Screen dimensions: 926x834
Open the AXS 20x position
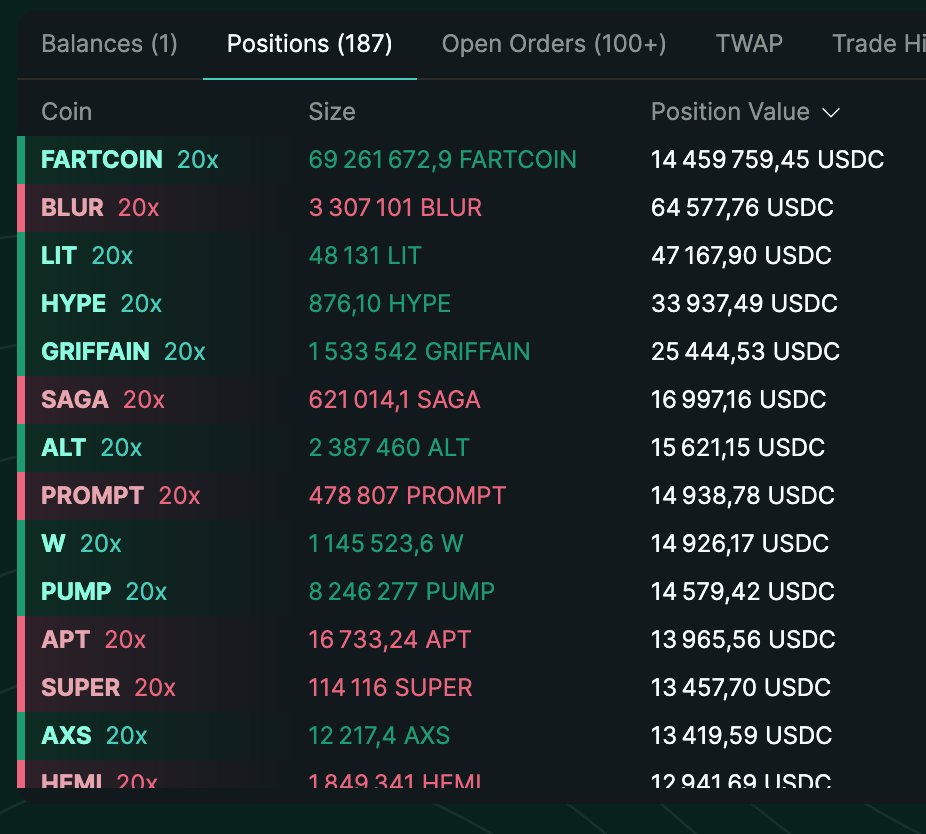[94, 735]
